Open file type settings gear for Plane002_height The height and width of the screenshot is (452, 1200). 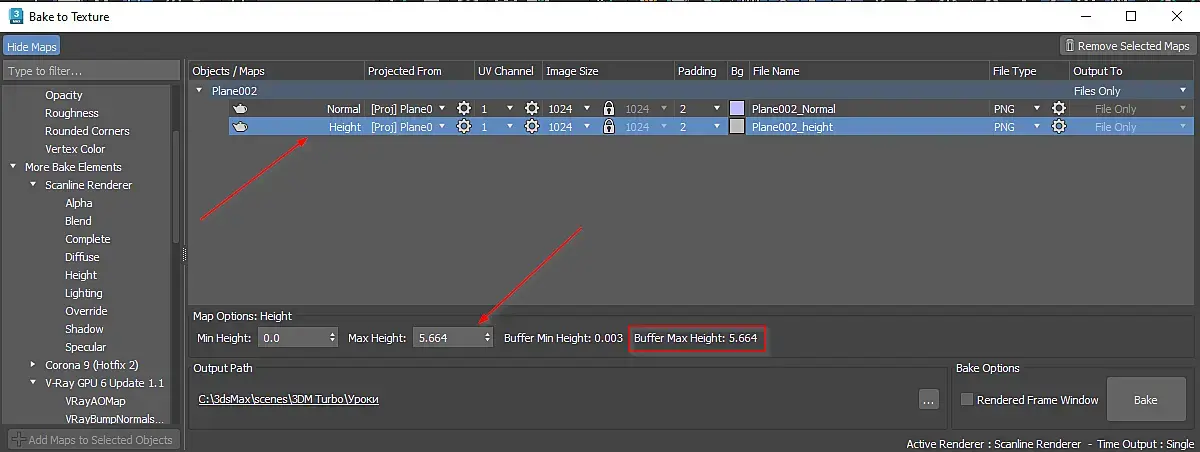pyautogui.click(x=1058, y=127)
